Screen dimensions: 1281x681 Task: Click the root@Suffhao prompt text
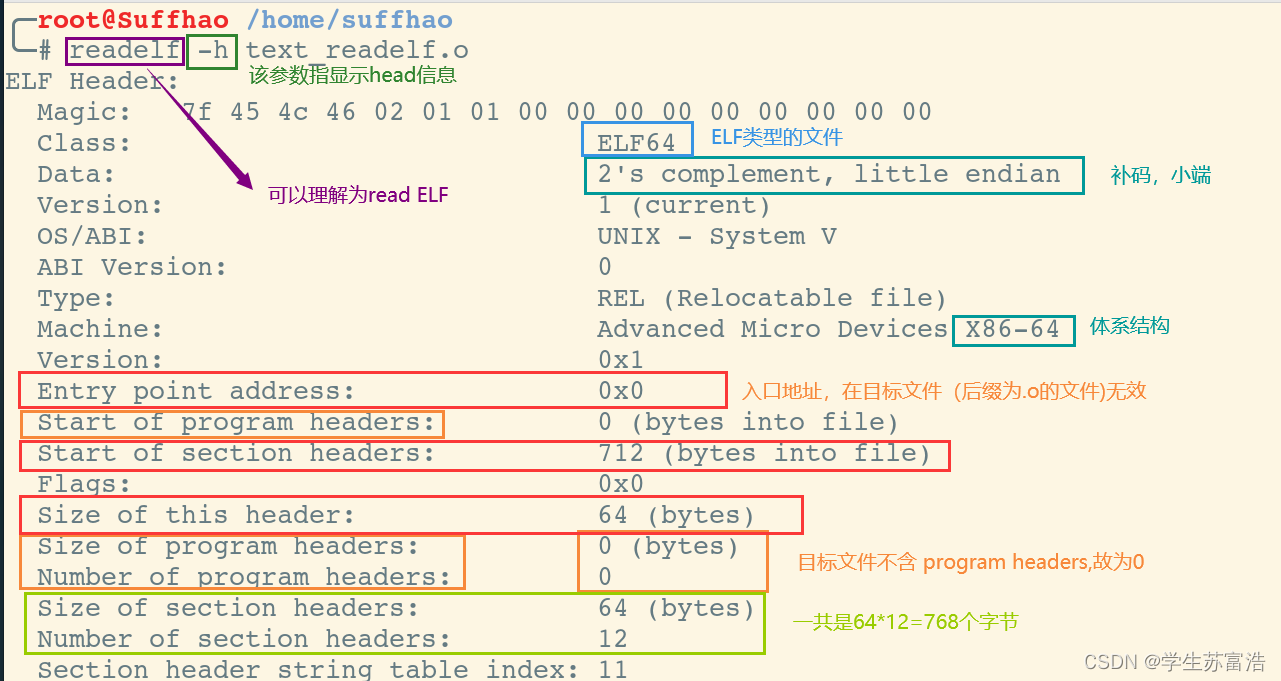point(131,17)
